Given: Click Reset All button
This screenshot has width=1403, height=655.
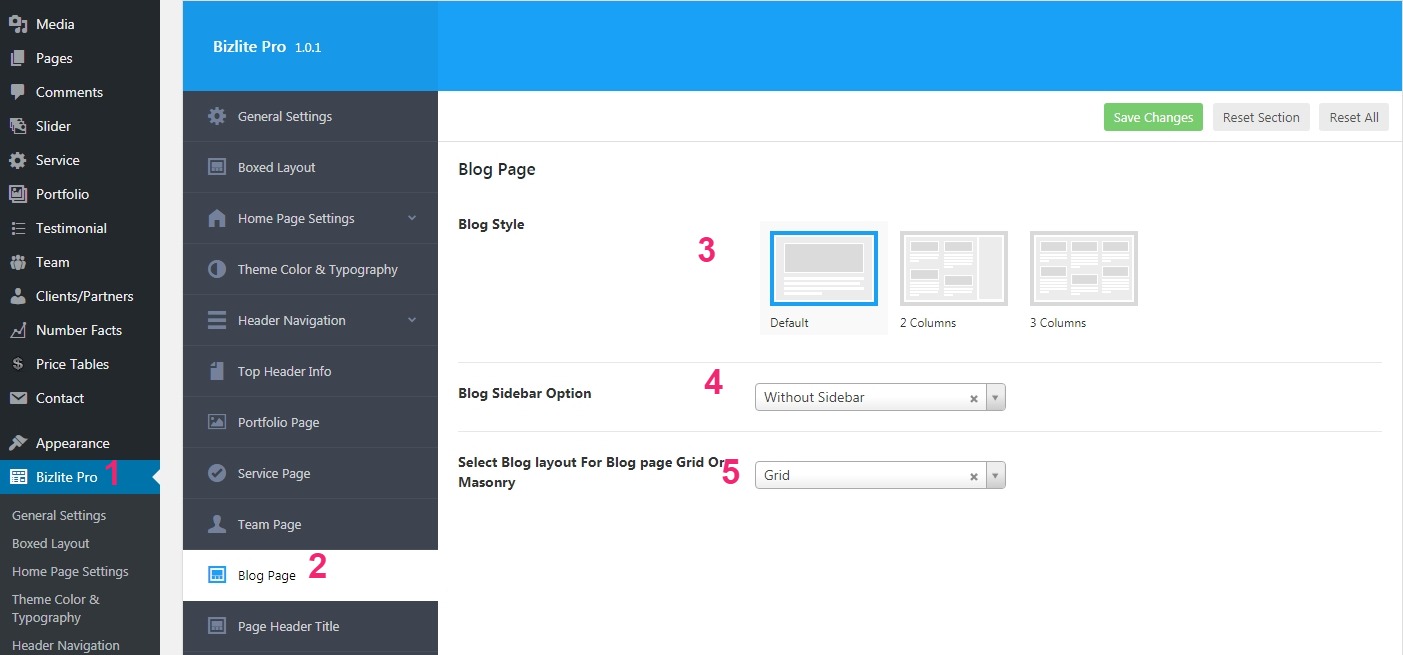Looking at the screenshot, I should [x=1354, y=117].
